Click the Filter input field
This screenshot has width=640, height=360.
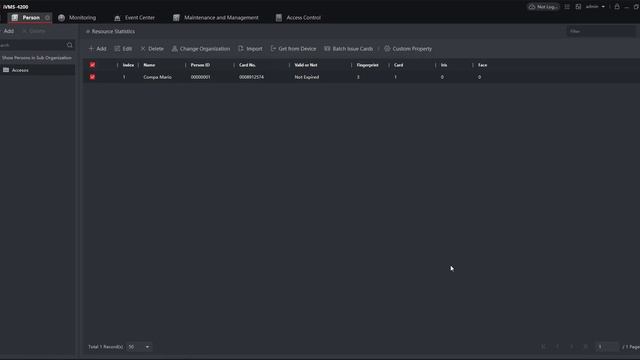tap(600, 31)
